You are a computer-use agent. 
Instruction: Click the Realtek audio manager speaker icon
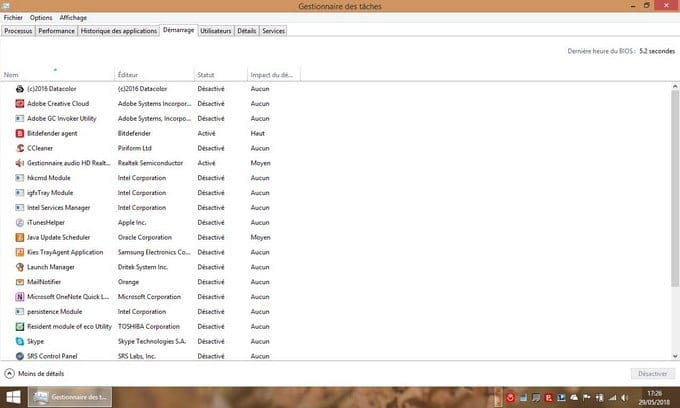20,163
